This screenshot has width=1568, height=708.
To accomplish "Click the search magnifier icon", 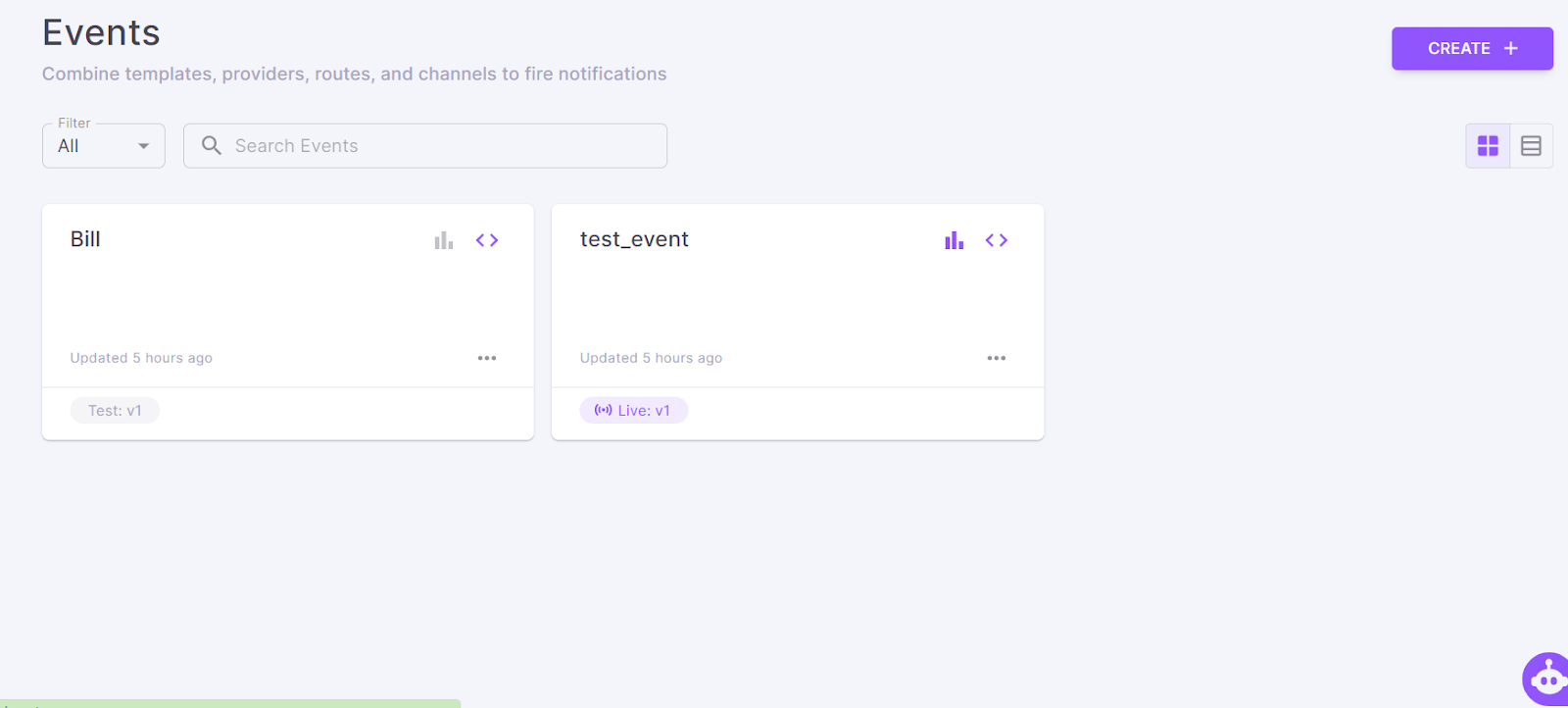I will (212, 146).
